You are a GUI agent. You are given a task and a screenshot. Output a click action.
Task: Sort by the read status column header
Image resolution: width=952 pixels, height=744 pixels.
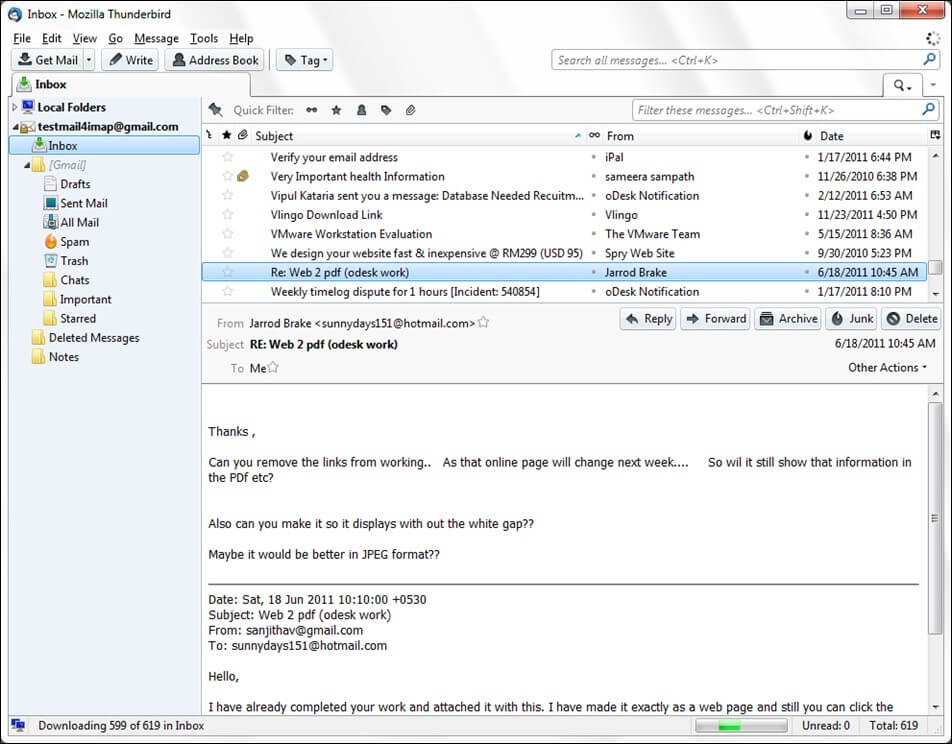click(x=594, y=135)
